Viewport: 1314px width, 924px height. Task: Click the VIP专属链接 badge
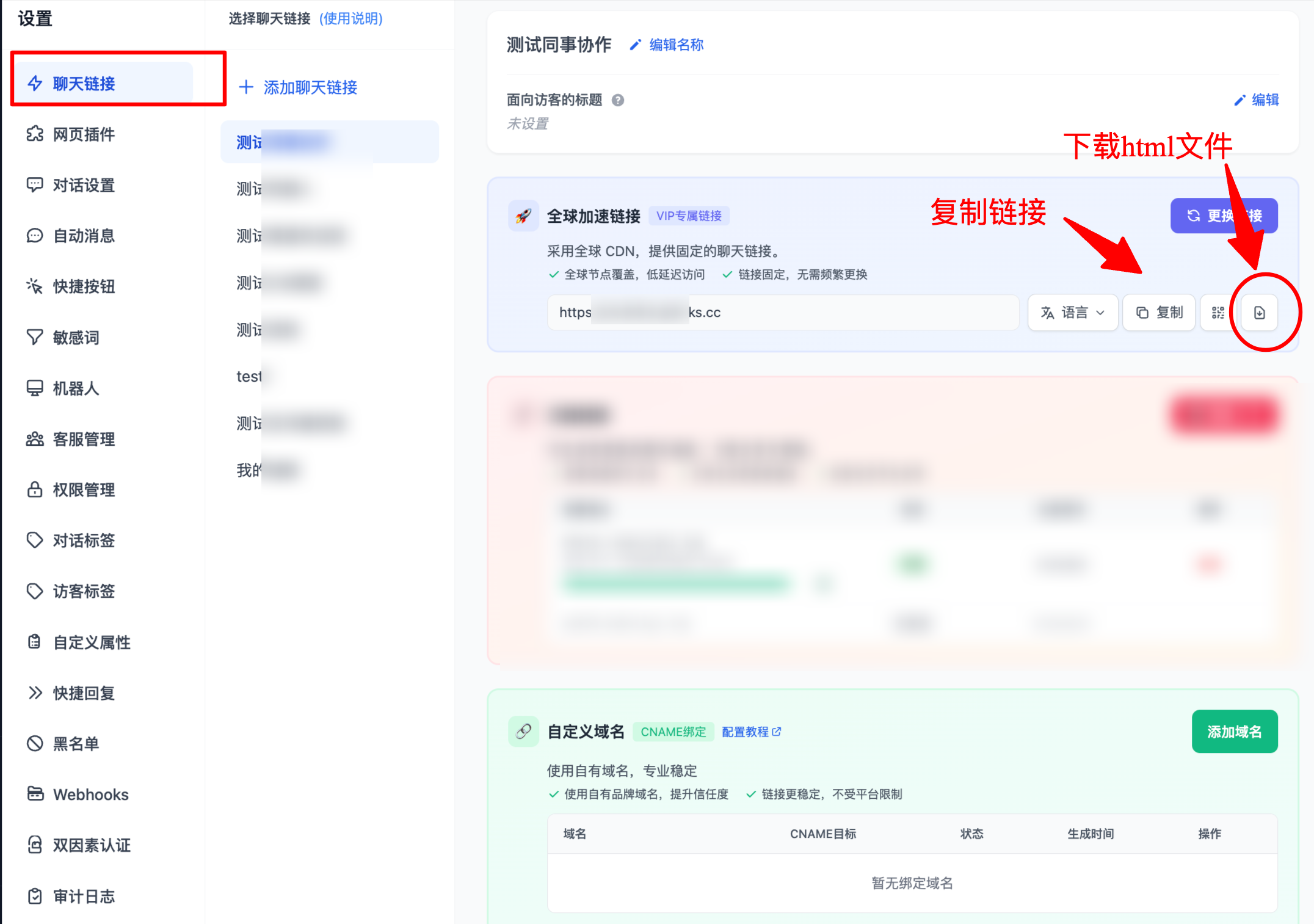click(689, 216)
